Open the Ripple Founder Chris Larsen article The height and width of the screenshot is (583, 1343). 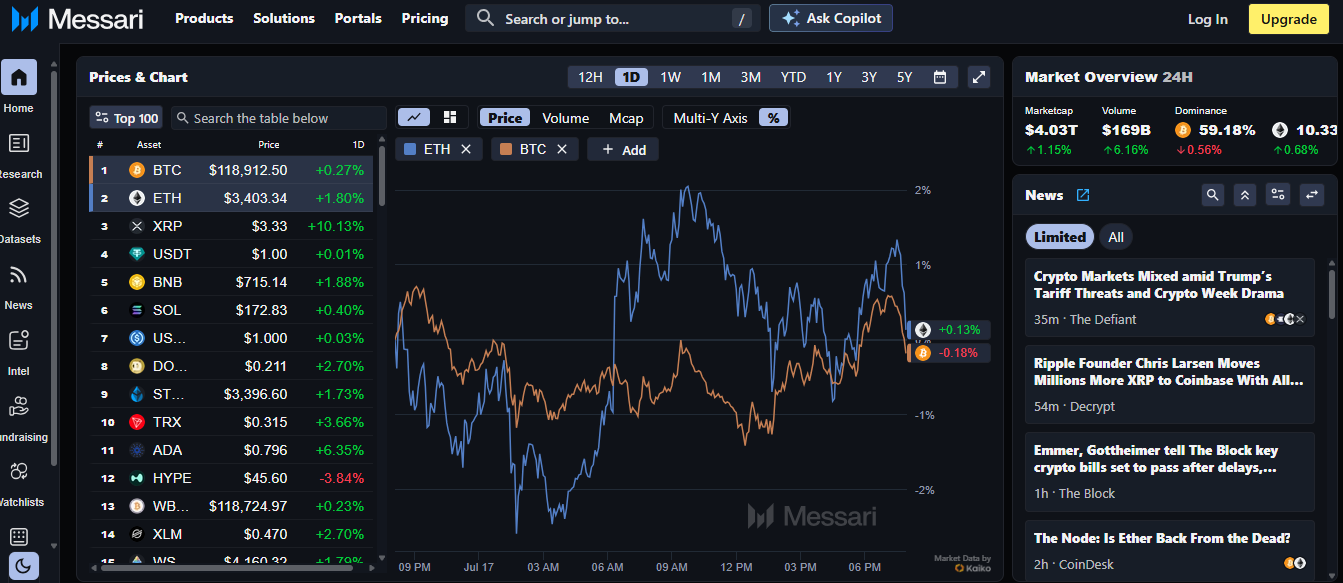[x=1170, y=384]
